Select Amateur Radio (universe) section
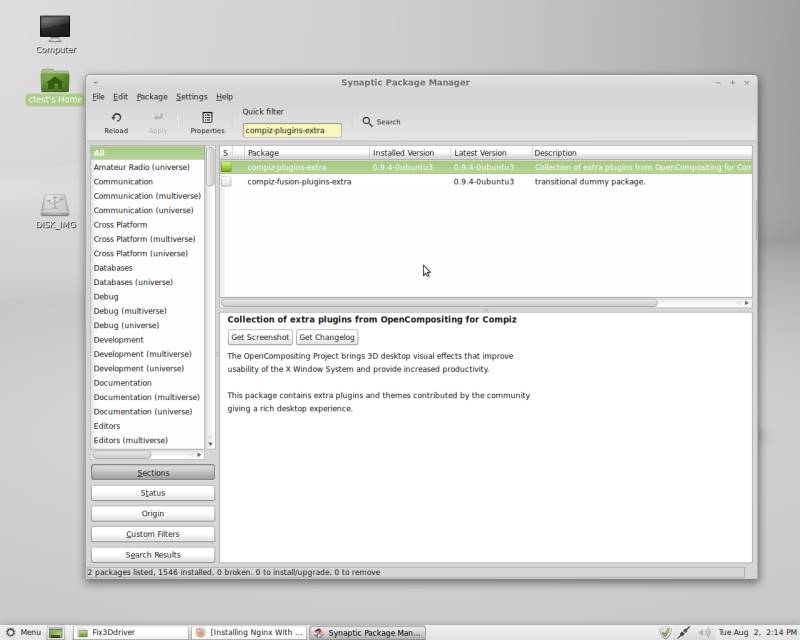The height and width of the screenshot is (640, 800). (x=148, y=167)
